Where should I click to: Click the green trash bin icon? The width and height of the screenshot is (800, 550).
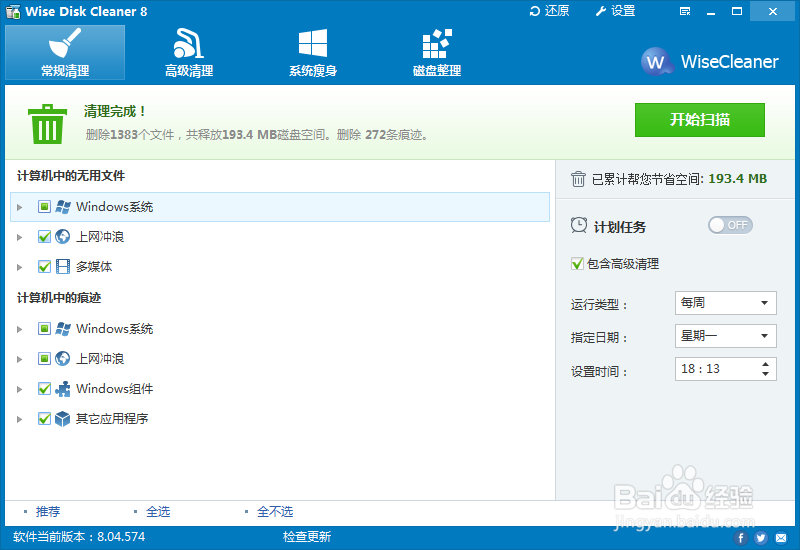tap(47, 124)
